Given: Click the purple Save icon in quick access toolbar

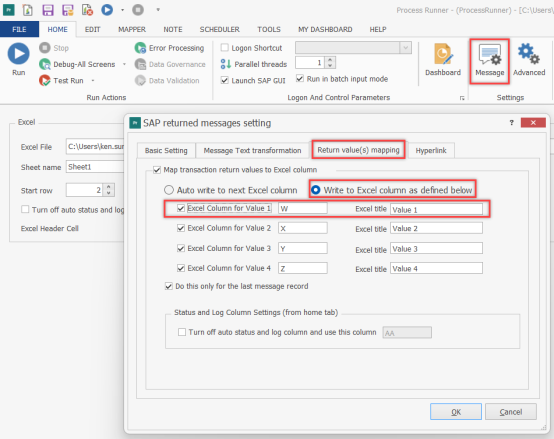Looking at the screenshot, I should coord(48,10).
